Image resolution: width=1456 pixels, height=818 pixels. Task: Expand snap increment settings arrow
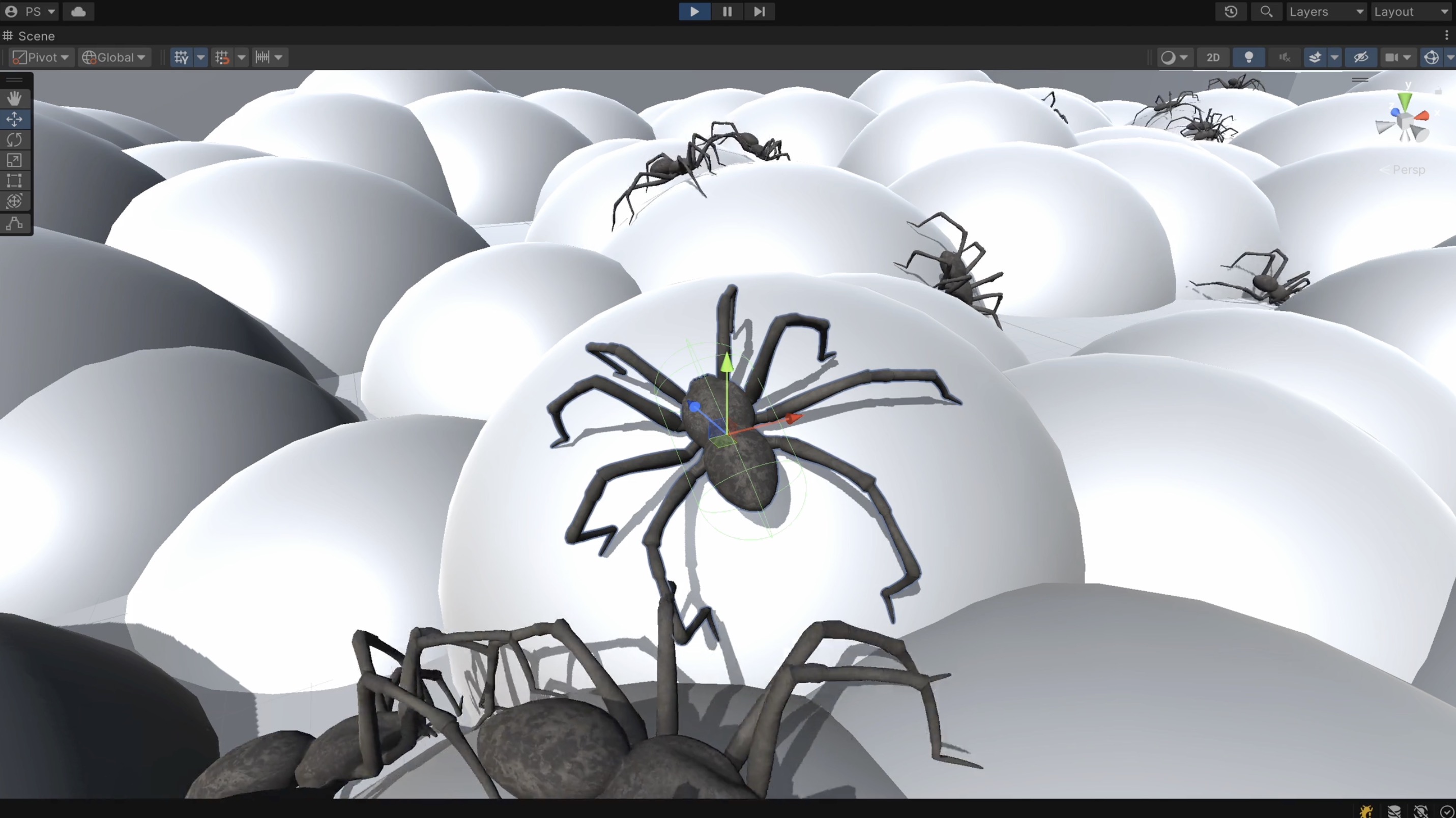click(x=279, y=57)
